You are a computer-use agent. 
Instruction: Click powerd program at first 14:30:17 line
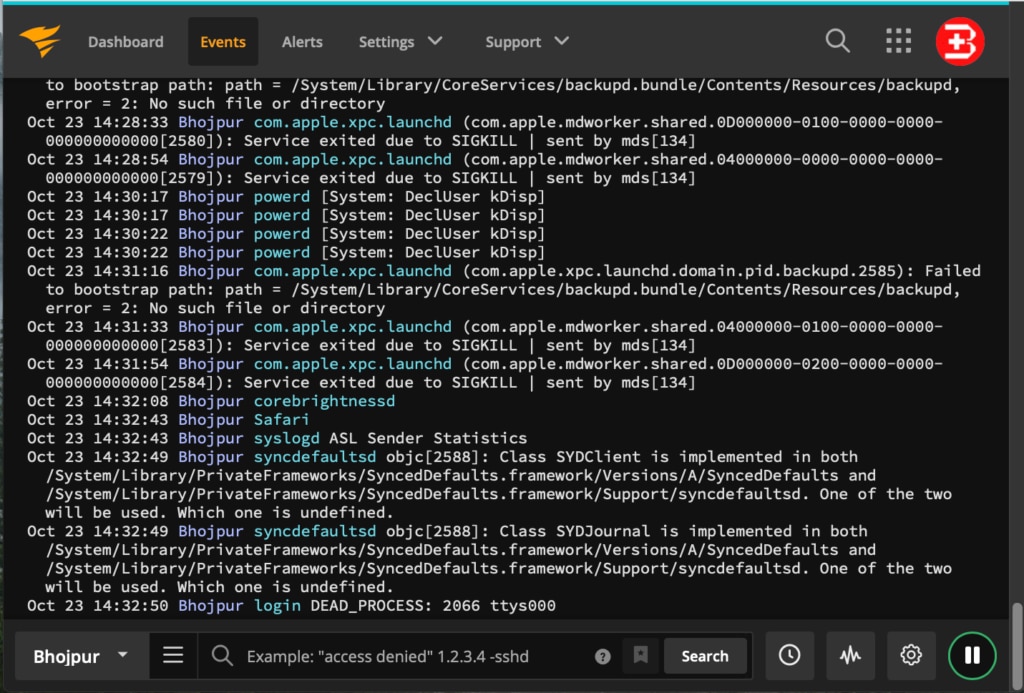(x=282, y=197)
